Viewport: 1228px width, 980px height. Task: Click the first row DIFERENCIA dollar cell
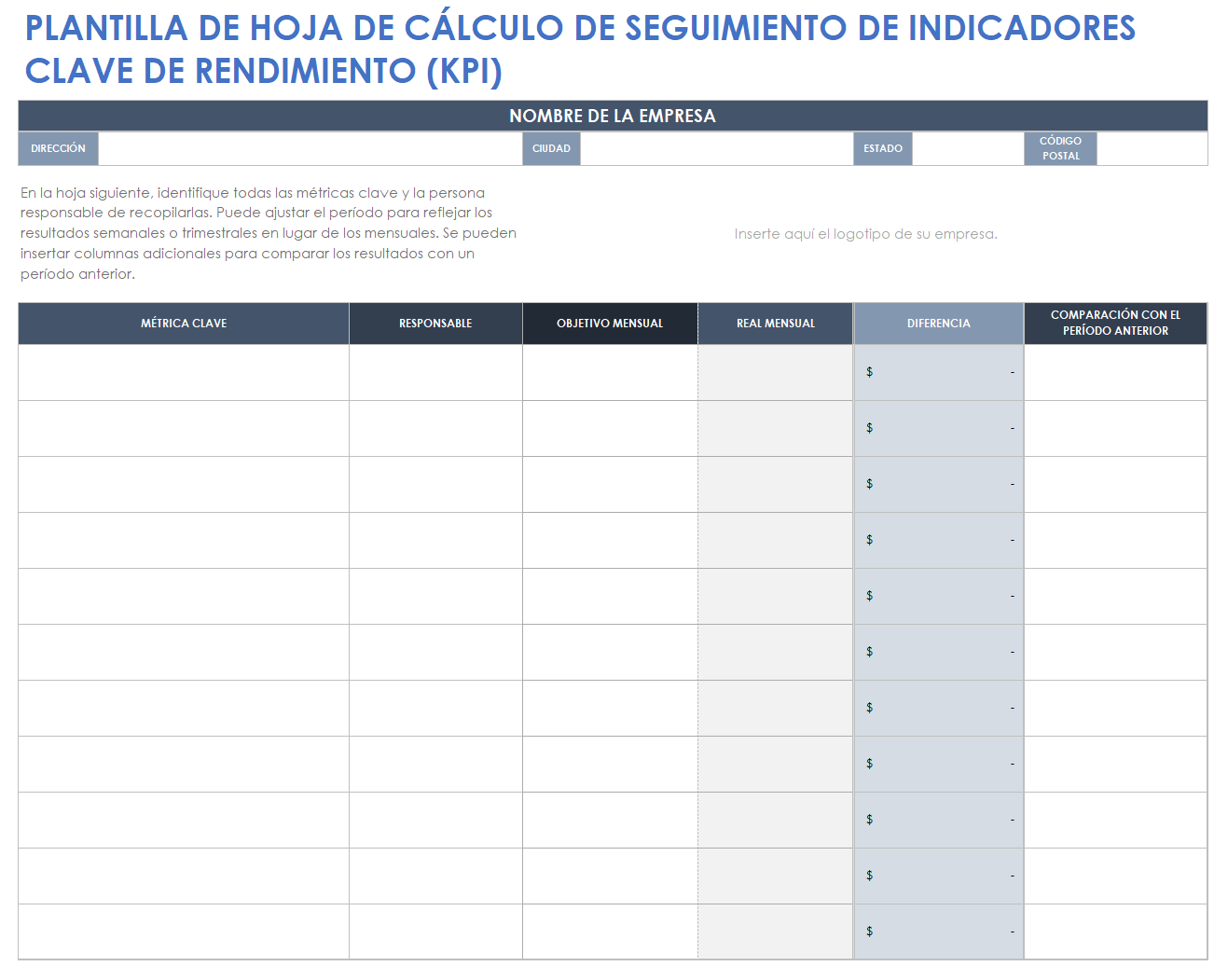tap(938, 373)
